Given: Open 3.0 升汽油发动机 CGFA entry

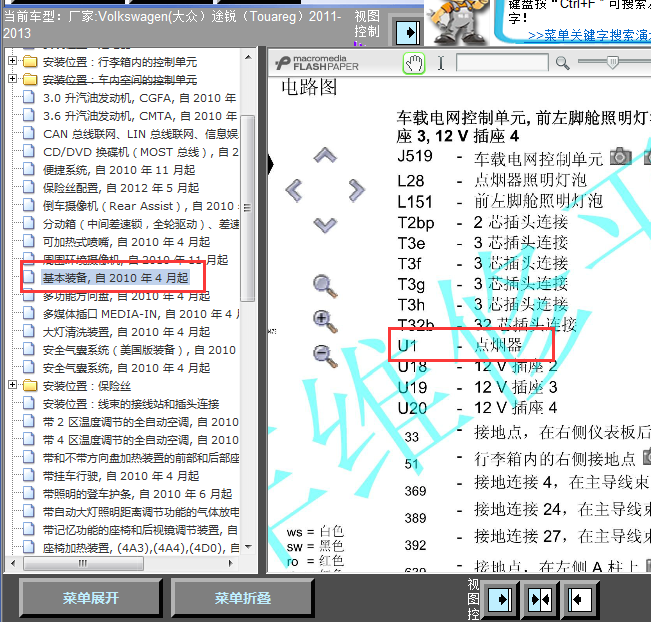Looking at the screenshot, I should point(140,98).
